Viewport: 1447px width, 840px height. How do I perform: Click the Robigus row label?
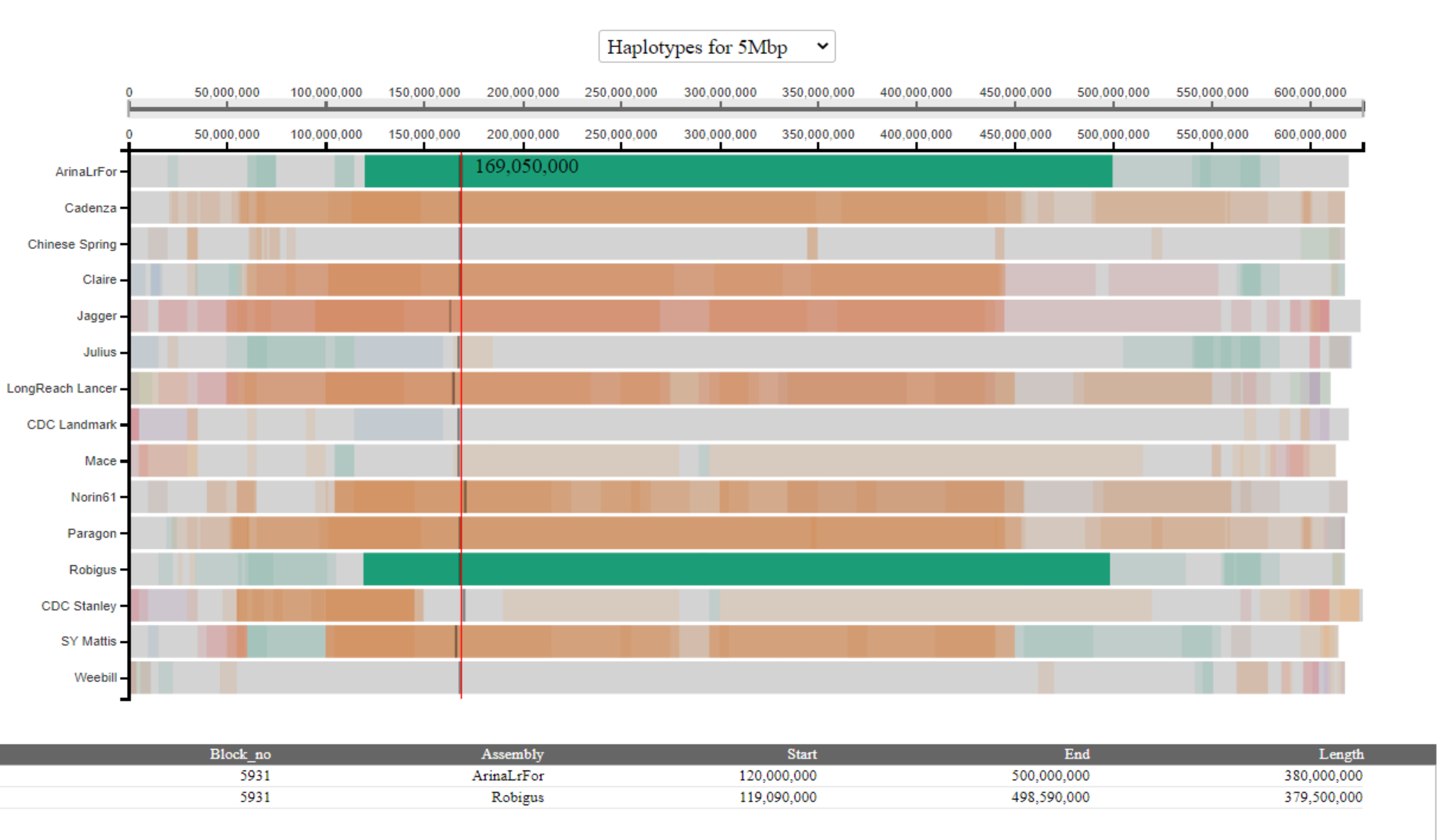(92, 570)
